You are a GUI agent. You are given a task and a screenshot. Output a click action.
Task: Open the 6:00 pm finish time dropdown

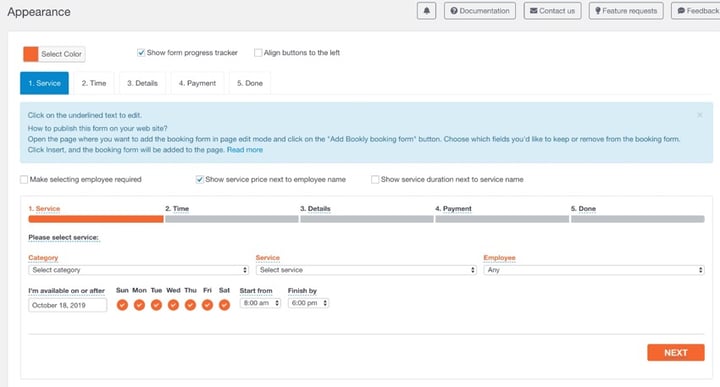pyautogui.click(x=309, y=303)
